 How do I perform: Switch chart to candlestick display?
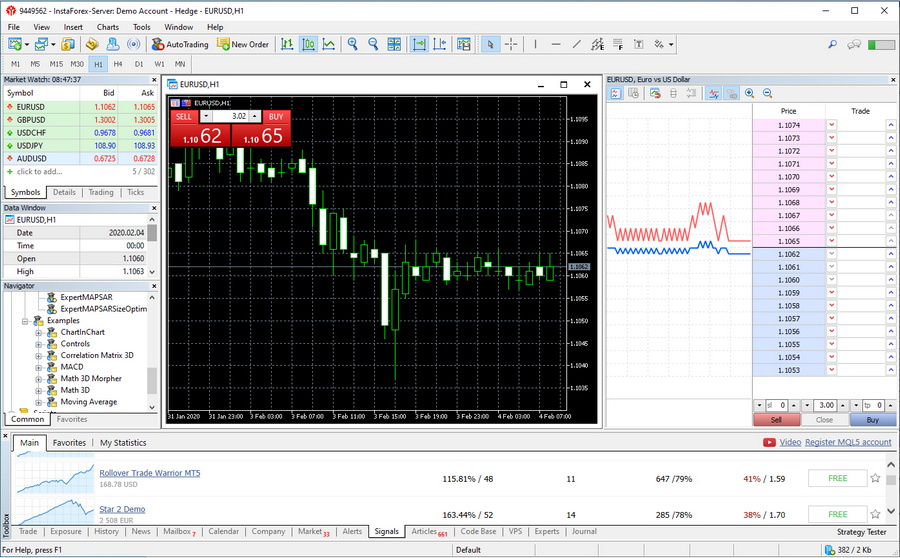[x=309, y=44]
